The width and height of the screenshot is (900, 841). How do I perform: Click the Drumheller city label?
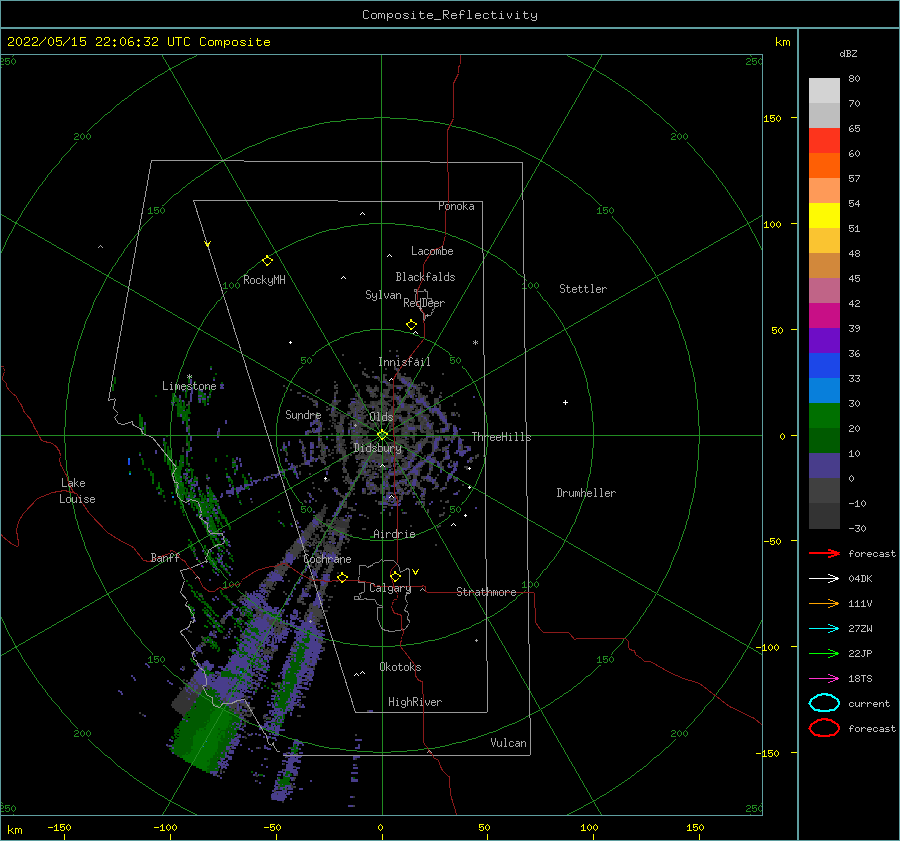(x=586, y=493)
